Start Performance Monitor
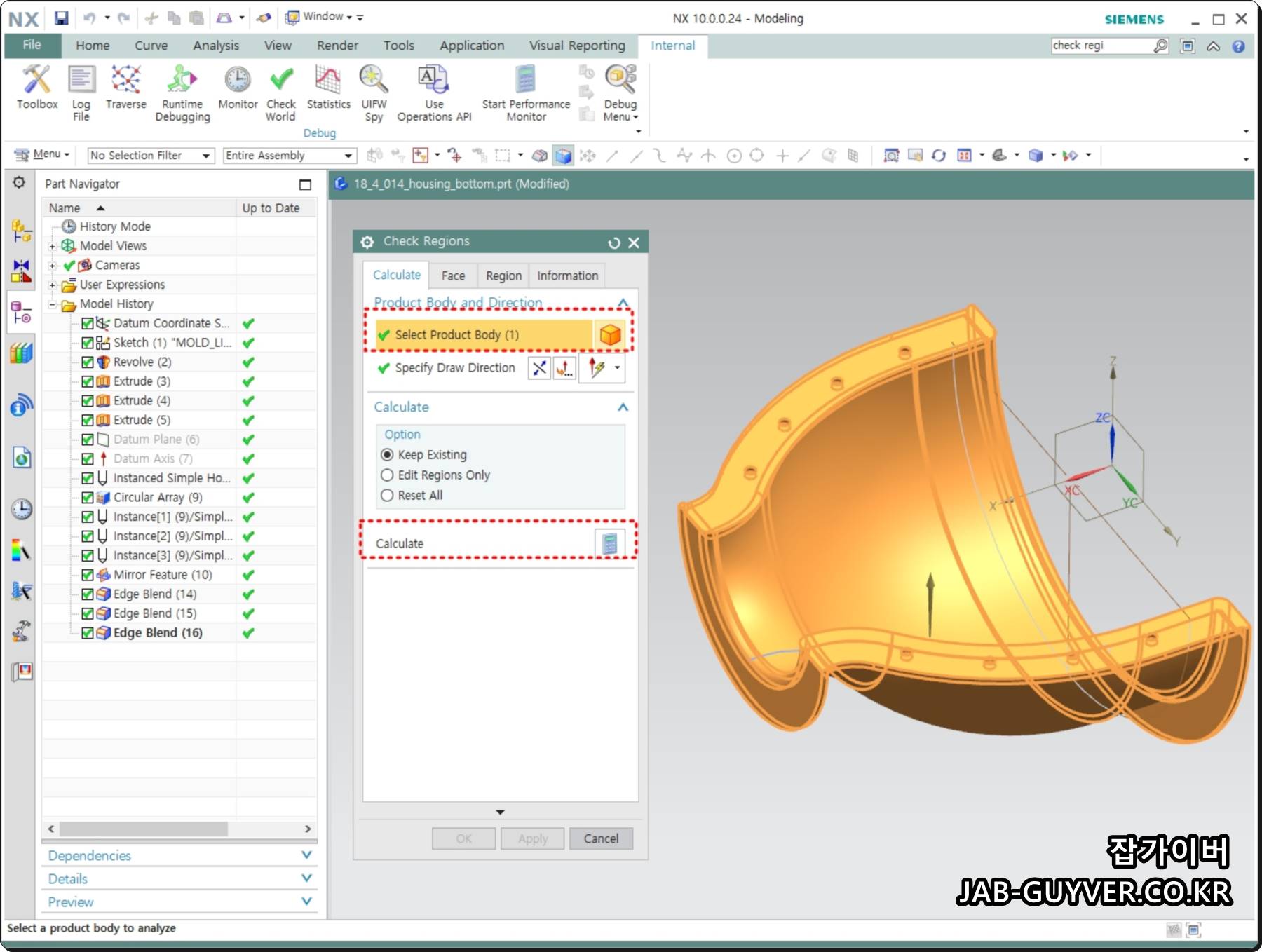This screenshot has width=1262, height=952. click(x=526, y=93)
